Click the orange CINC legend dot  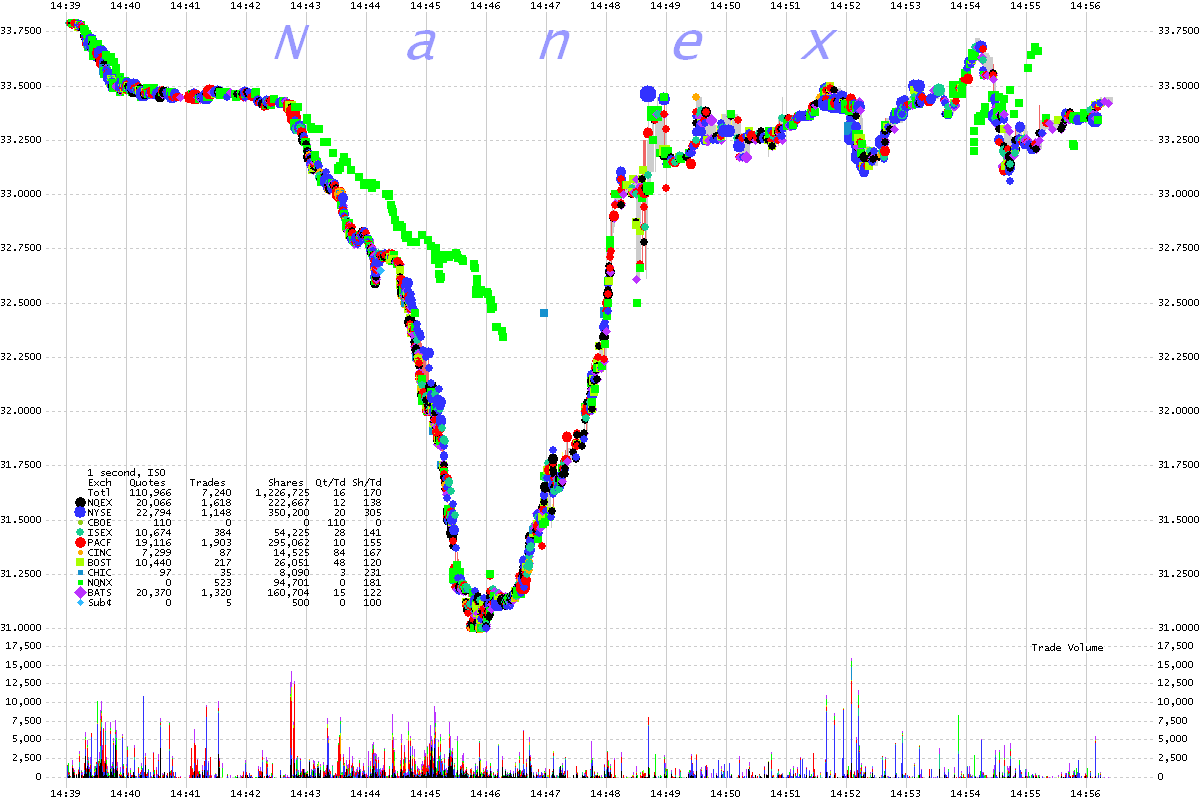click(x=80, y=552)
